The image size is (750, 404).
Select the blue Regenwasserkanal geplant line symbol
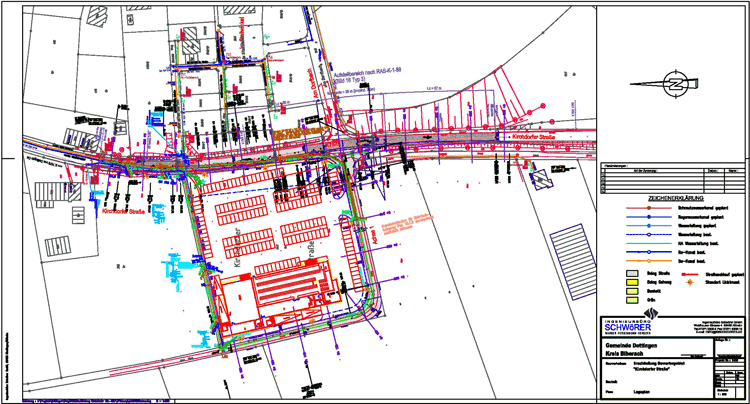647,217
